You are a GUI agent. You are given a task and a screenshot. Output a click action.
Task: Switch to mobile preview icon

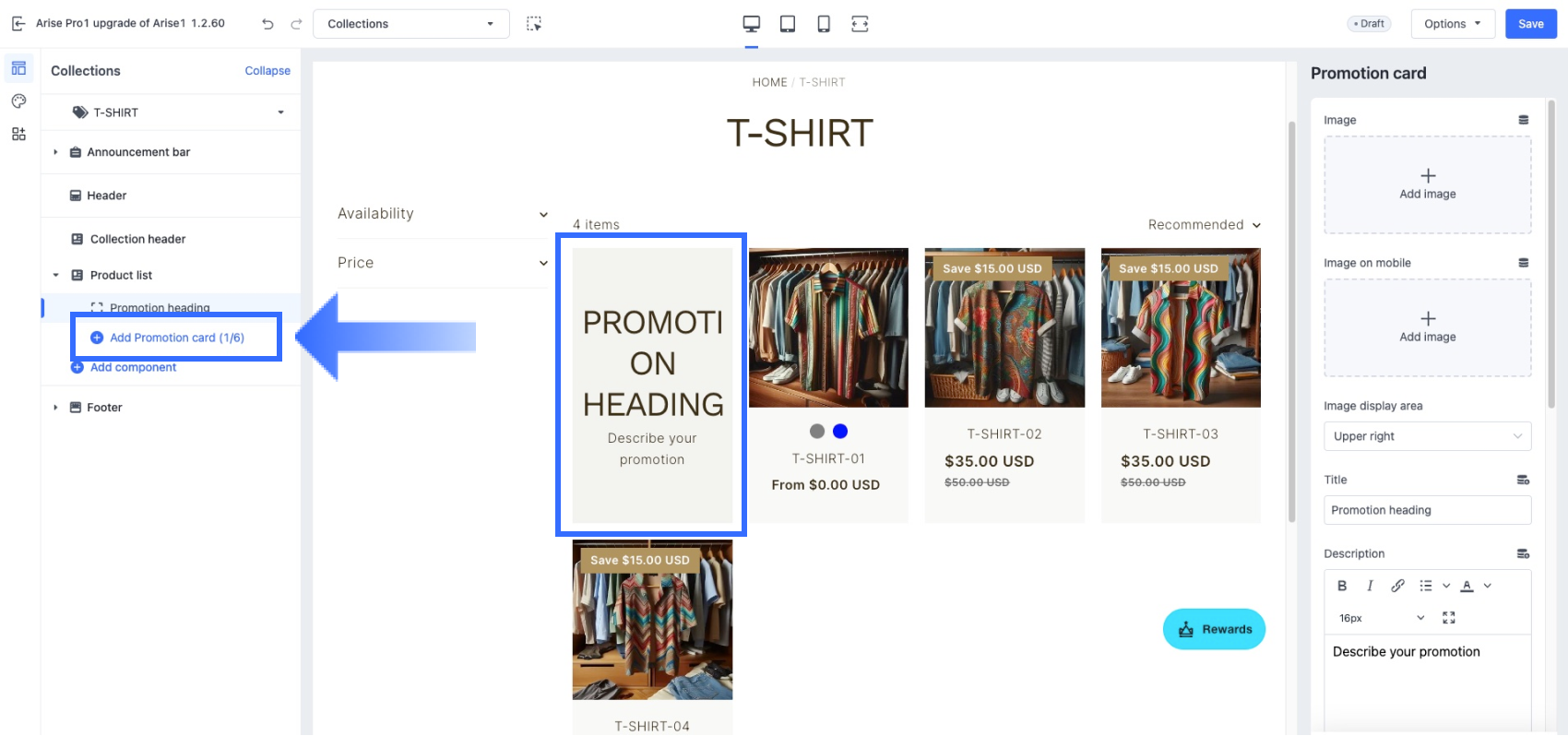click(824, 24)
